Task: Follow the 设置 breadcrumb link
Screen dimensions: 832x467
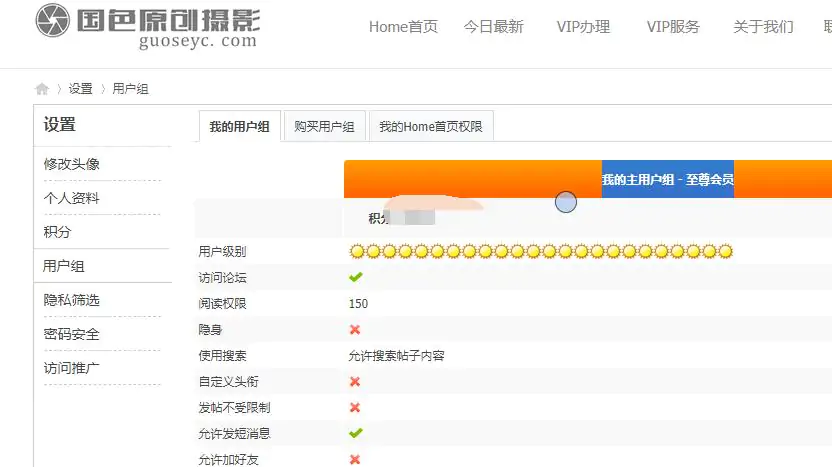Action: [x=80, y=89]
